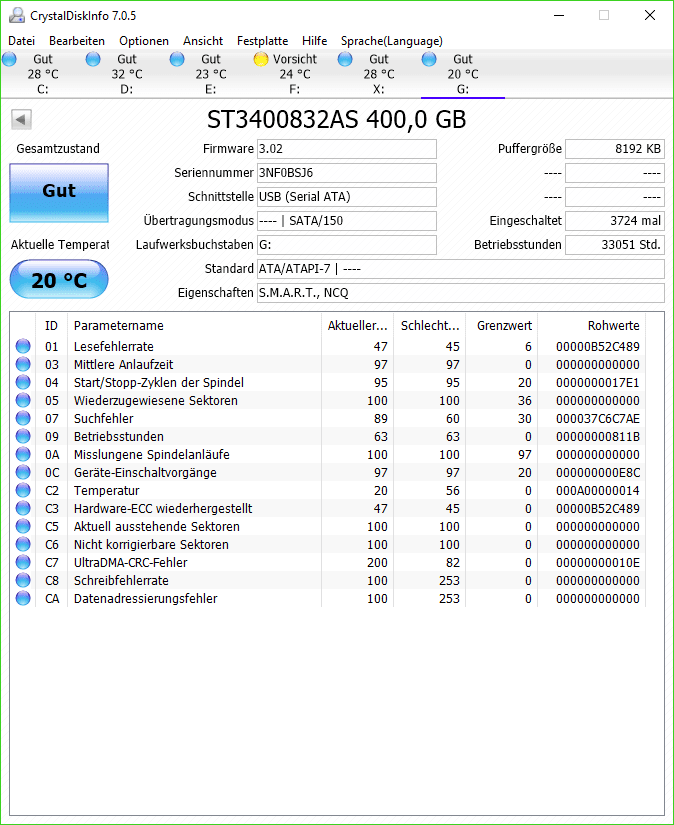Click status orb in Schreibfehlerrate row
674x825 pixels.
coord(23,580)
